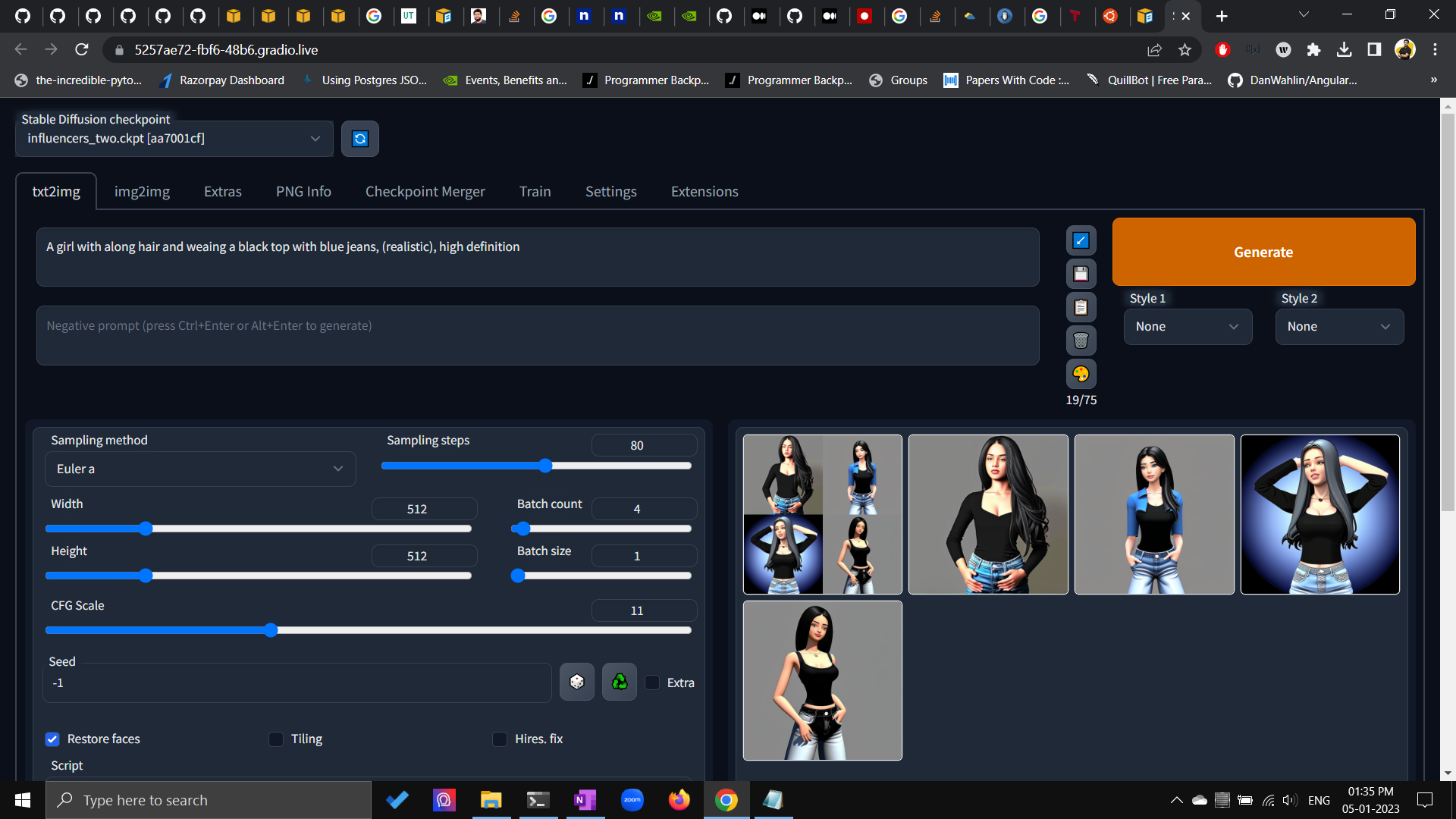Apply selected styles using the clipboard icon
Screen dimensions: 1456x819
pos(1081,307)
